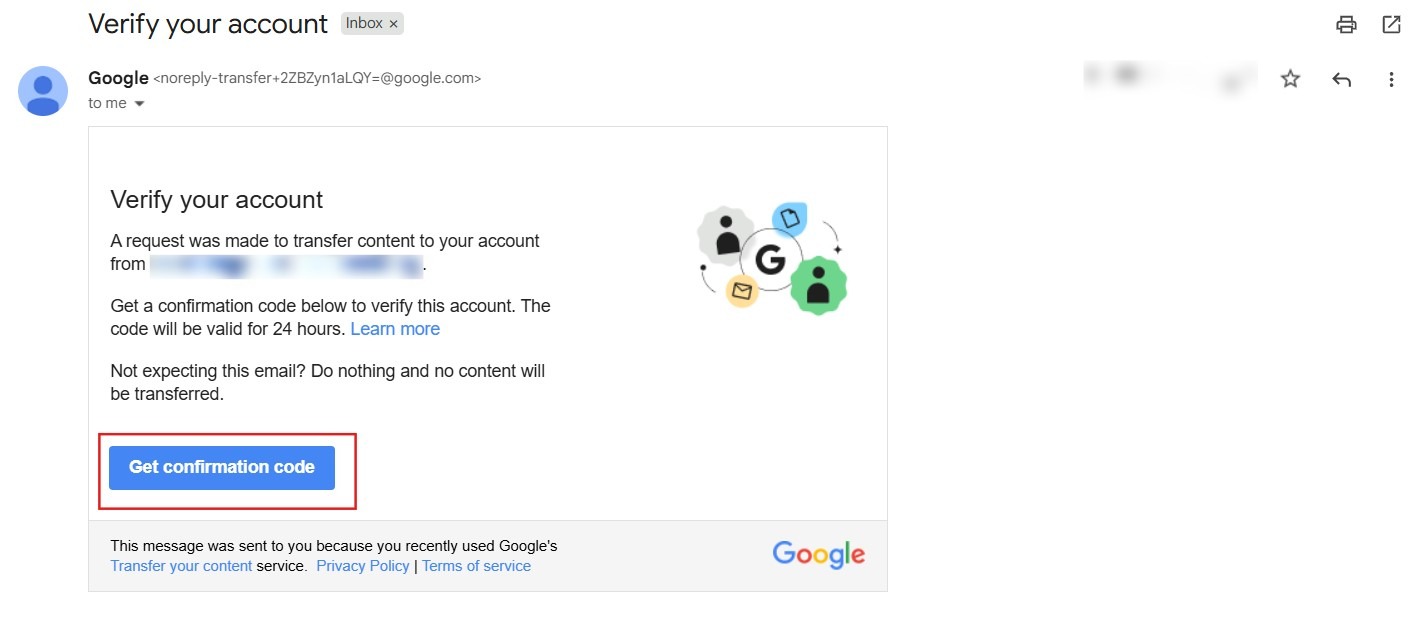Open the Terms of service link
This screenshot has height=625, width=1416.
tap(476, 566)
